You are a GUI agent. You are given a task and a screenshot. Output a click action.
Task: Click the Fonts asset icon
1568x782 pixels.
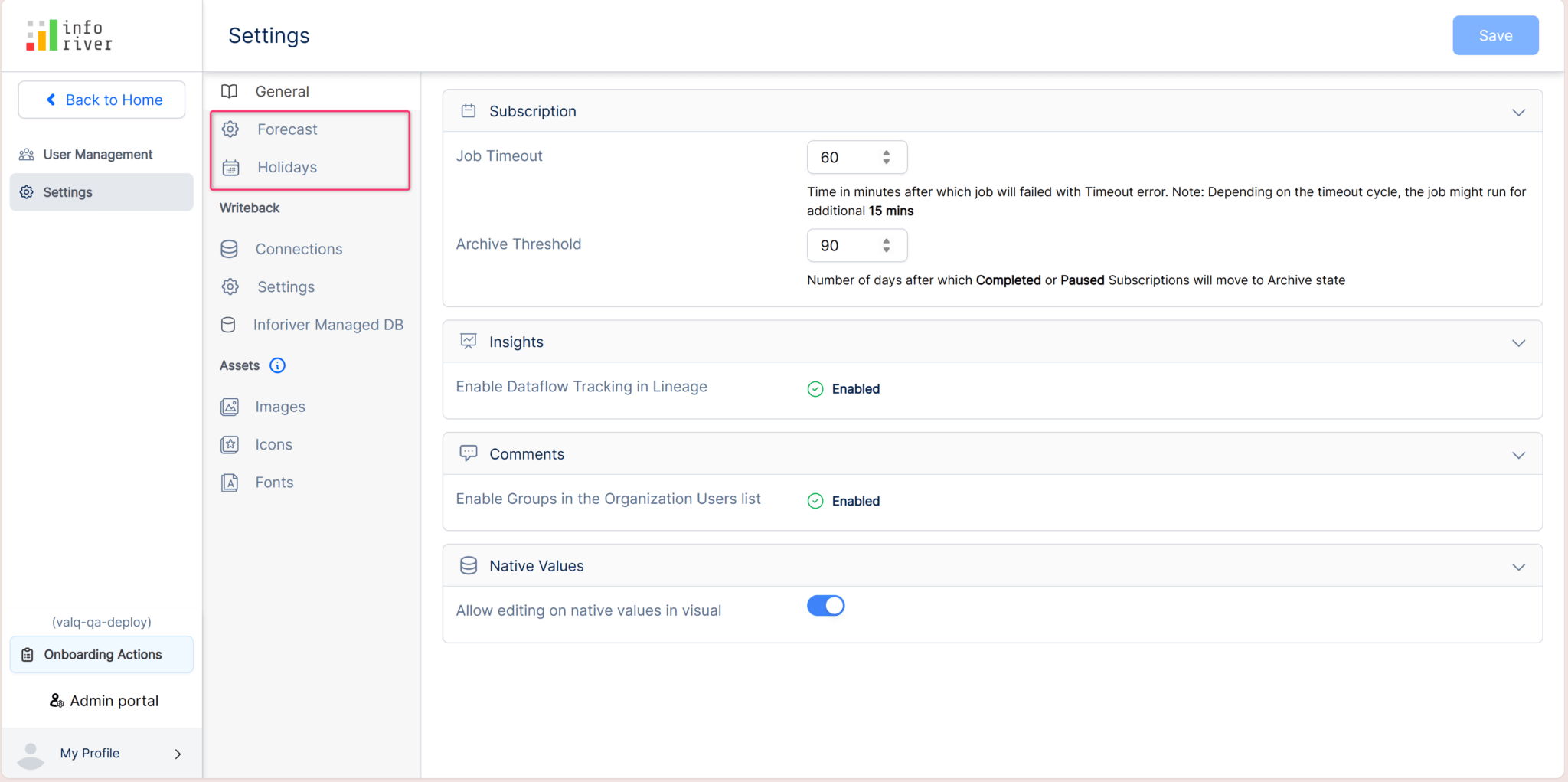pyautogui.click(x=230, y=482)
